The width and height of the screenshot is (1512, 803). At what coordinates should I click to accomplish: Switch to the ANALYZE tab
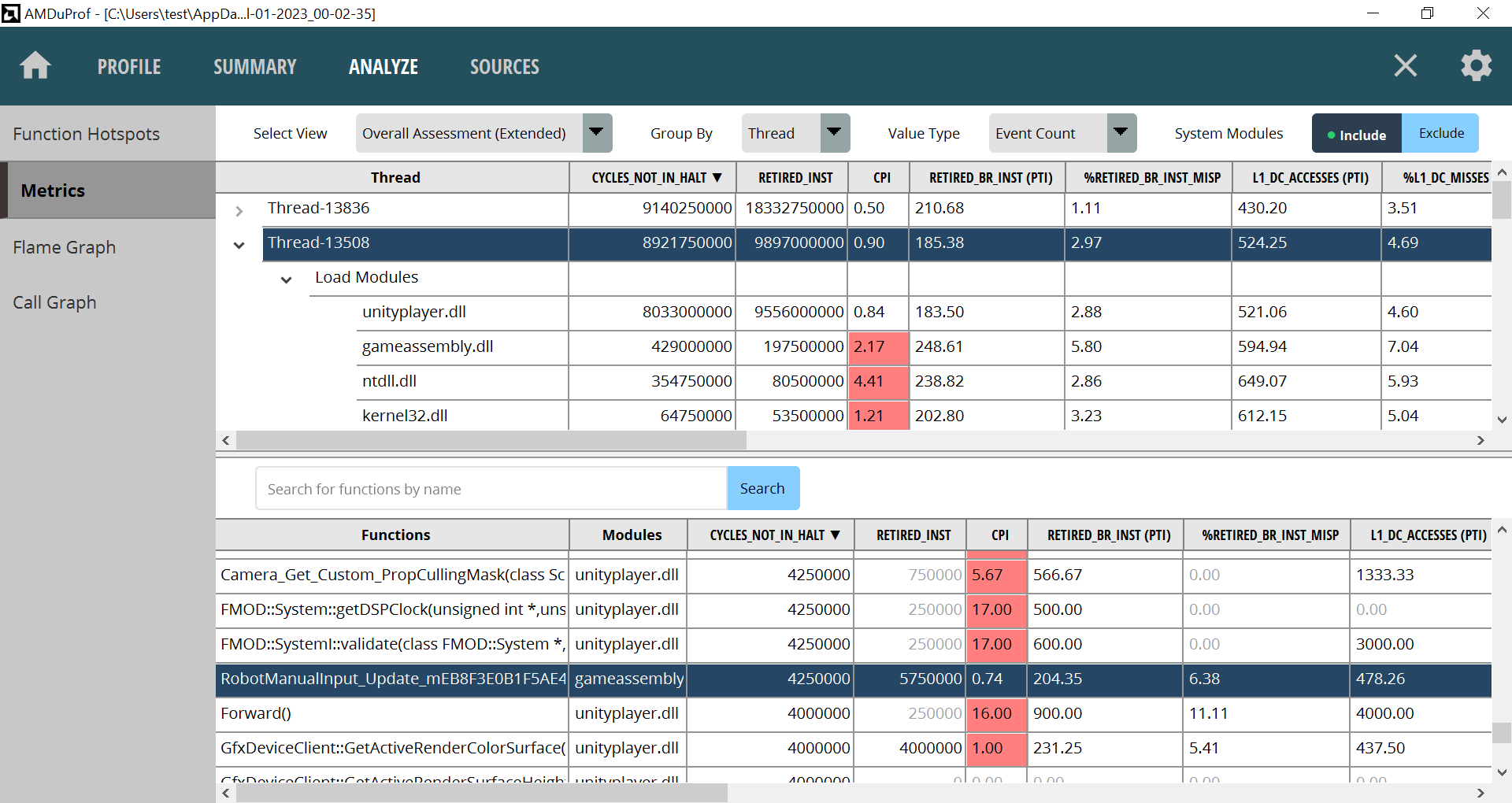point(384,67)
